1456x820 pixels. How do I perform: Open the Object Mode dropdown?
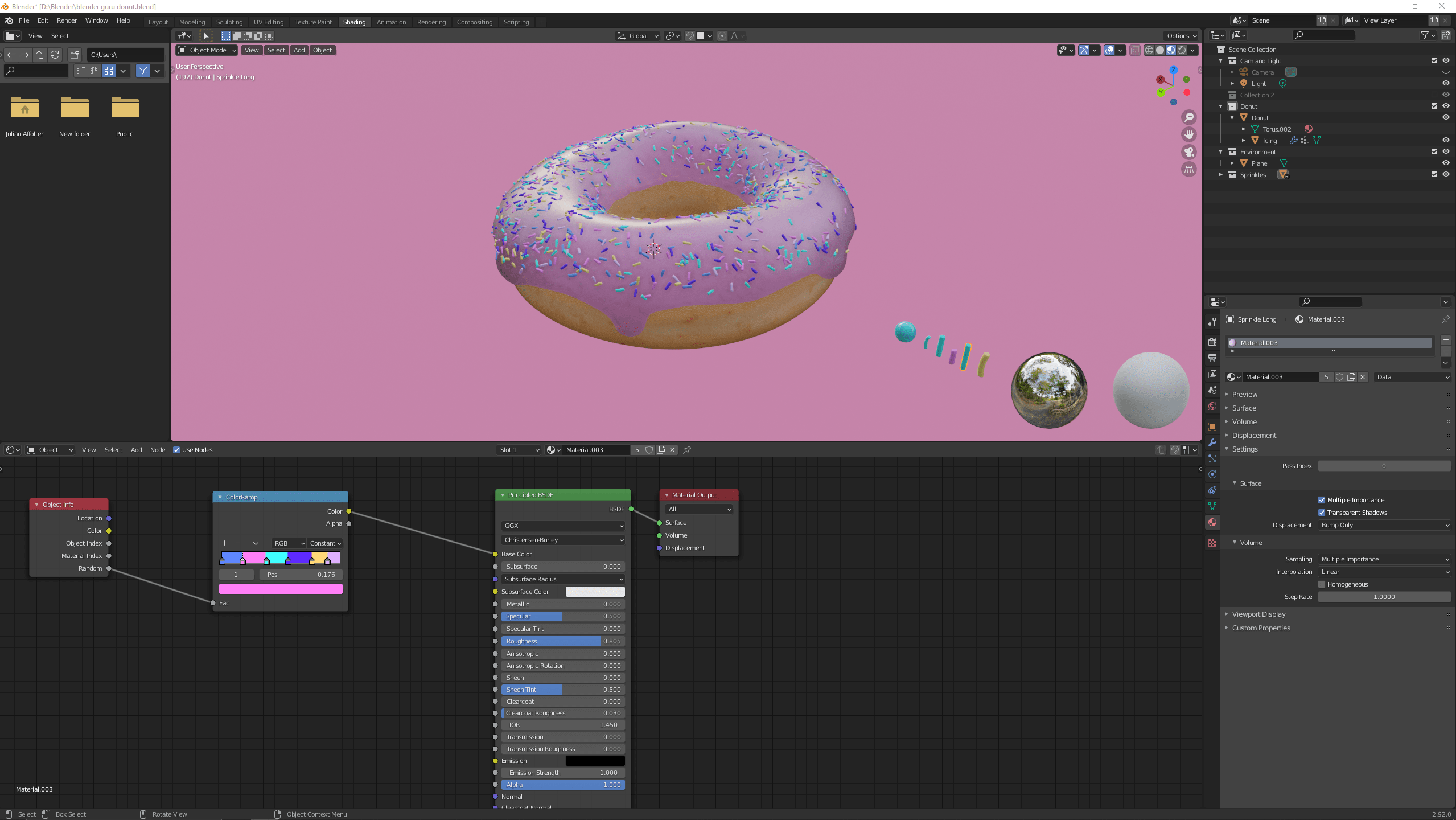coord(207,50)
